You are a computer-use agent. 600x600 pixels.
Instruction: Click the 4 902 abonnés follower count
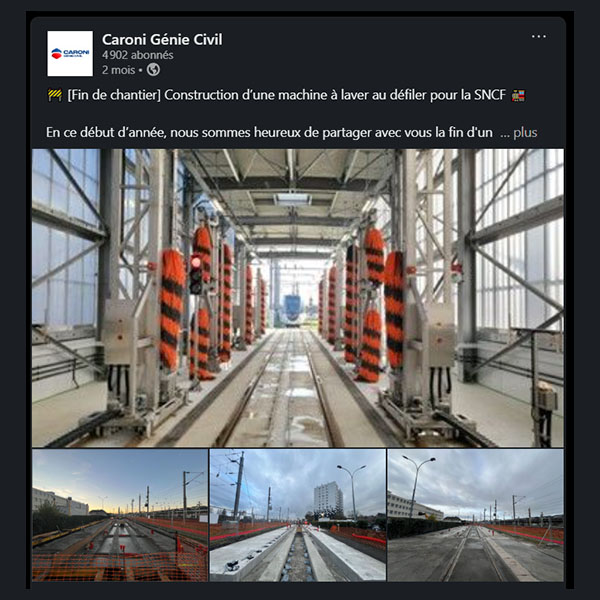coord(137,55)
